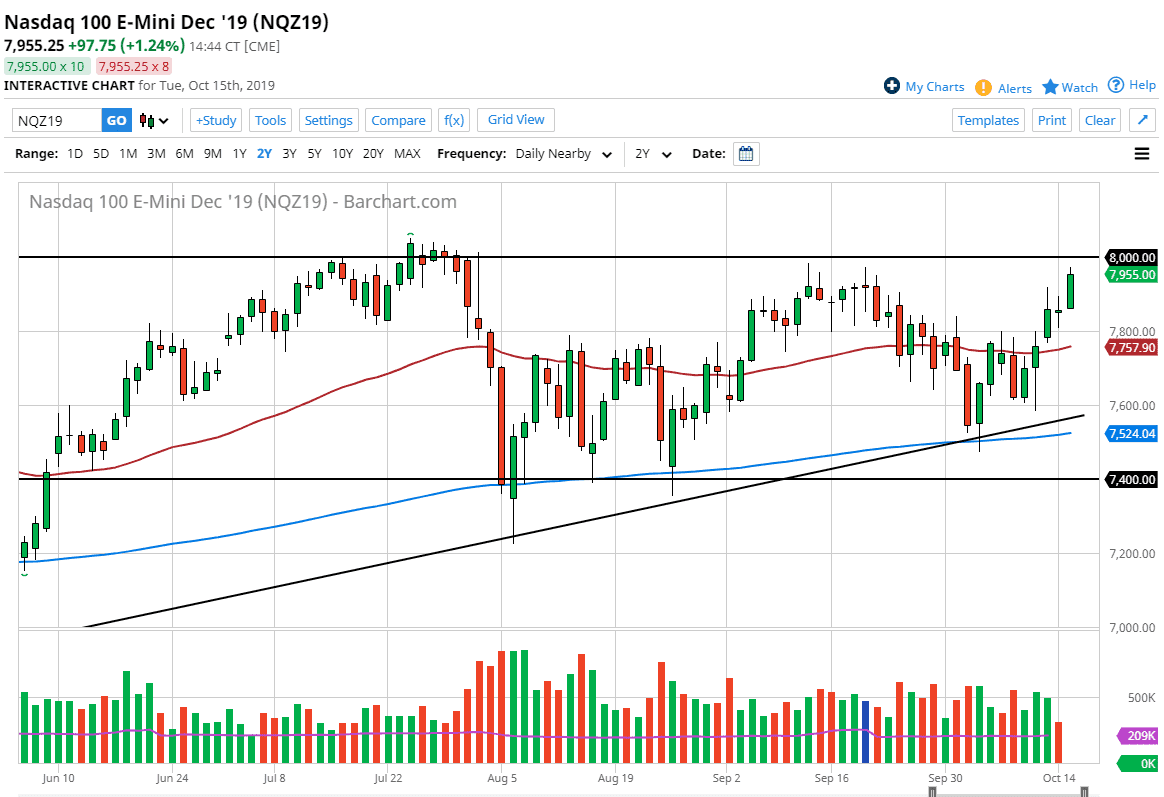Click the Grid View button
This screenshot has height=797, width=1164.
point(516,120)
